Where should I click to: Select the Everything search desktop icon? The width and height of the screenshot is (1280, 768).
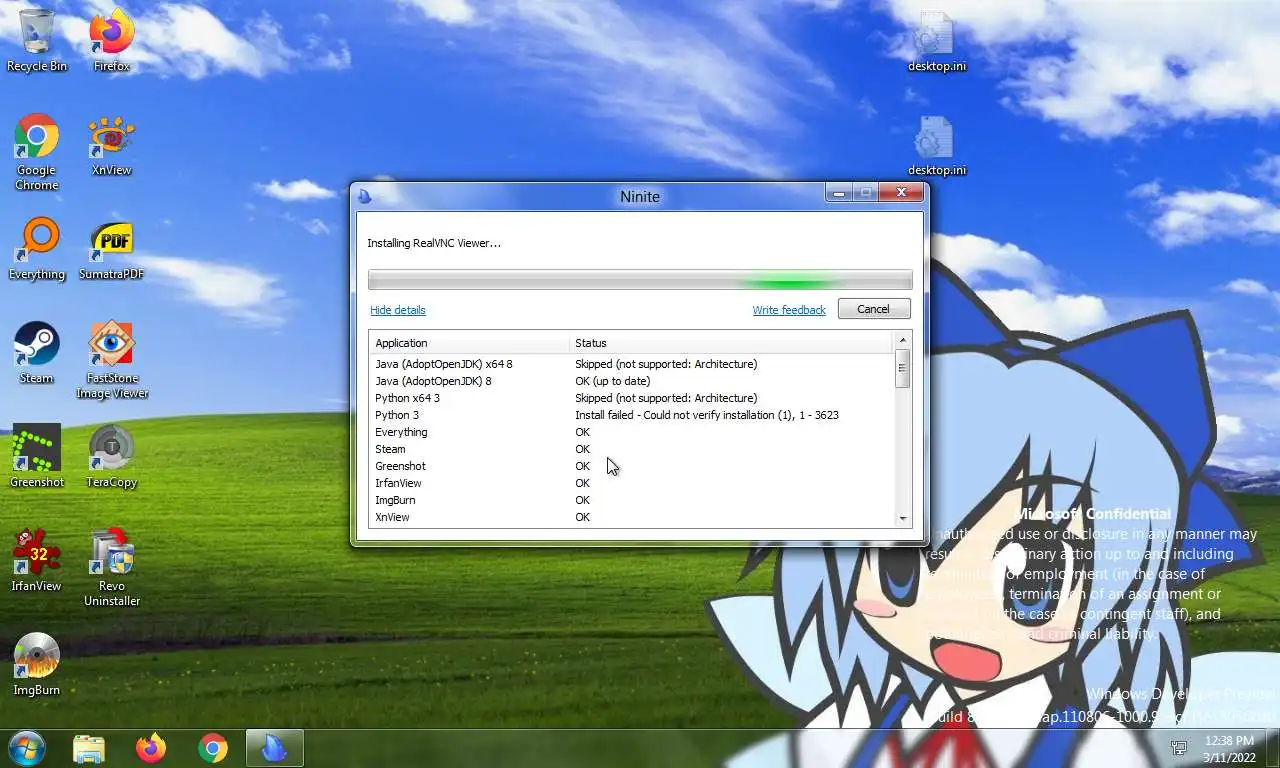(x=37, y=249)
